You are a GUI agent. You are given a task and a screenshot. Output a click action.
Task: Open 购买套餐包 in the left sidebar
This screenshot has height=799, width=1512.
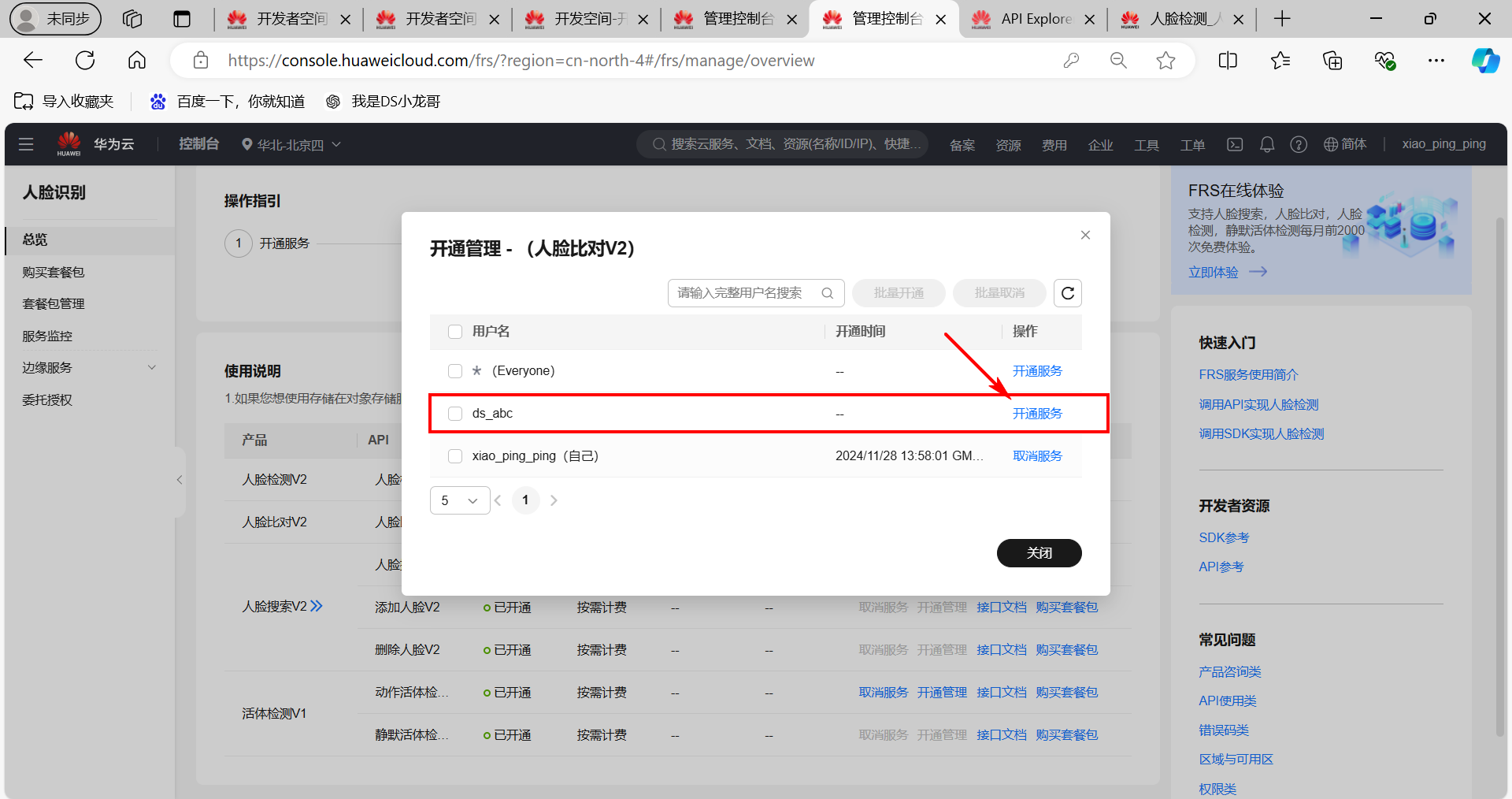click(x=54, y=273)
